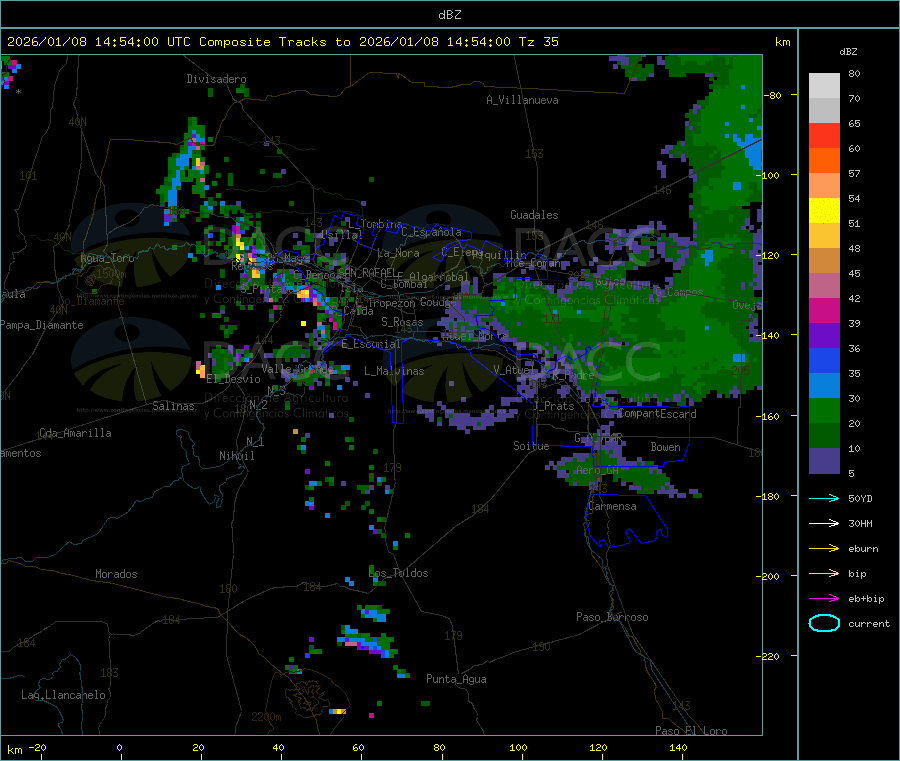Click the 'Pampa_Diamante' map label
This screenshot has height=761, width=900.
tap(42, 325)
